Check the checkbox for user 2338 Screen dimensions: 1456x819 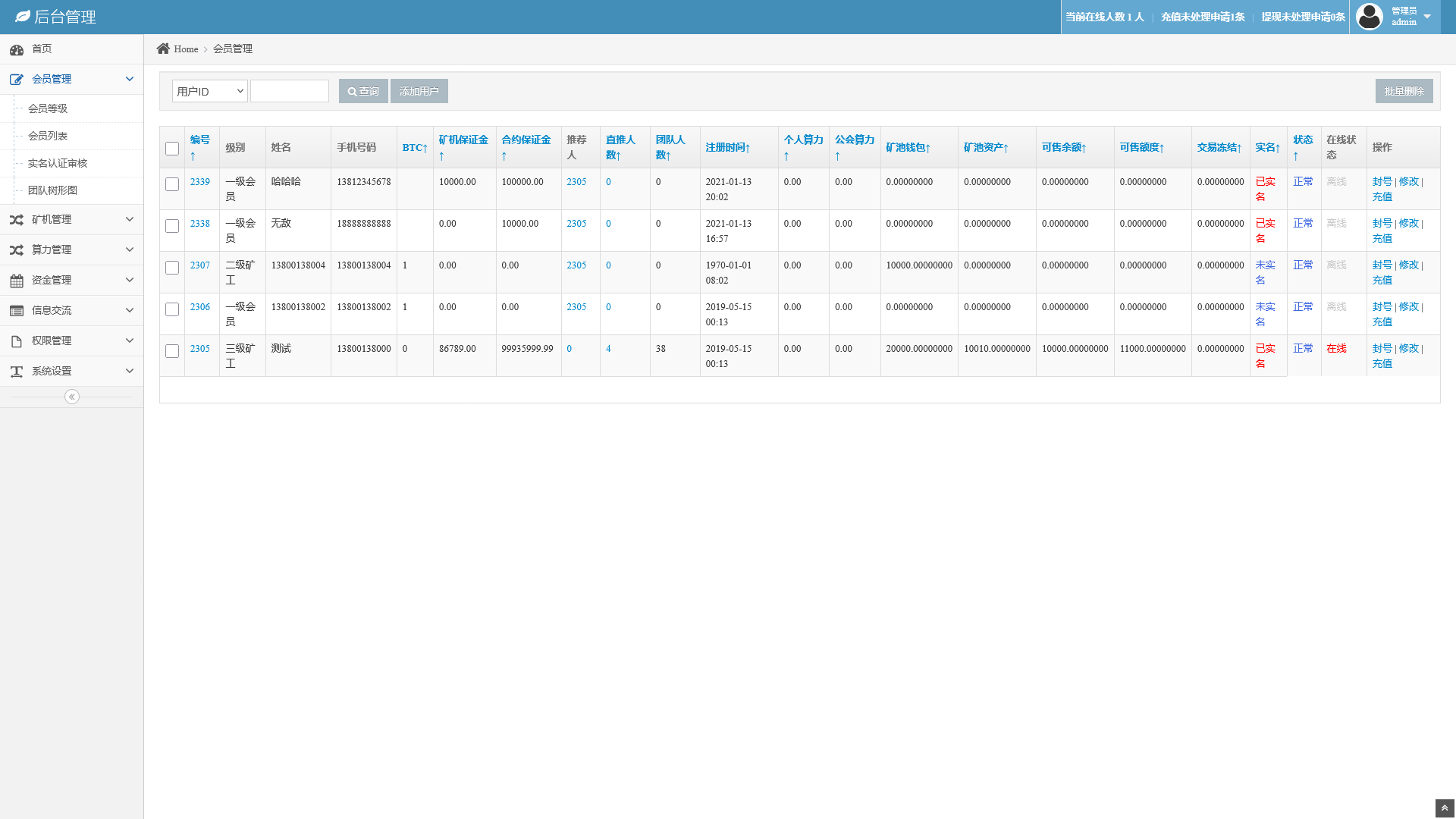coord(172,226)
